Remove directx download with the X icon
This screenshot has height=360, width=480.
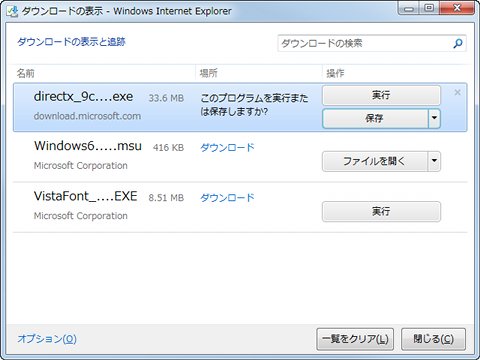457,92
